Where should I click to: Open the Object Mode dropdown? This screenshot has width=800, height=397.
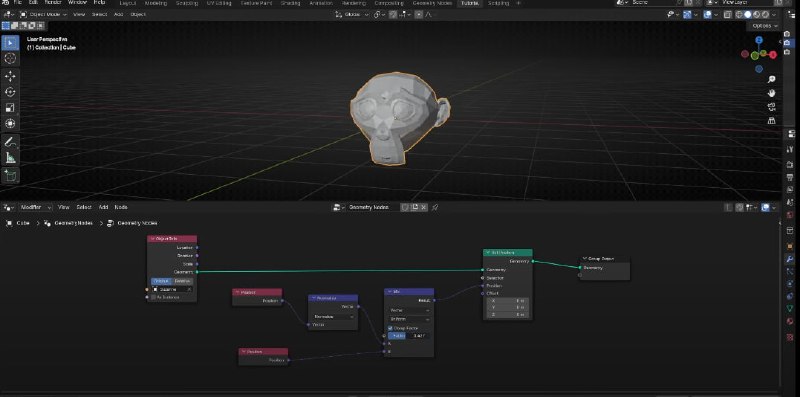(x=44, y=14)
